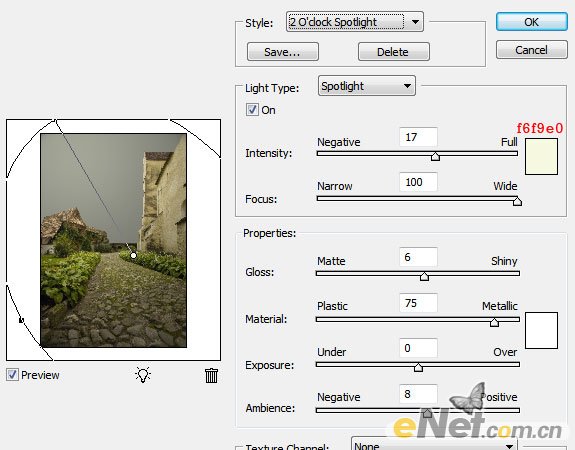Uncheck the light On checkbox
This screenshot has width=575, height=450.
[252, 109]
